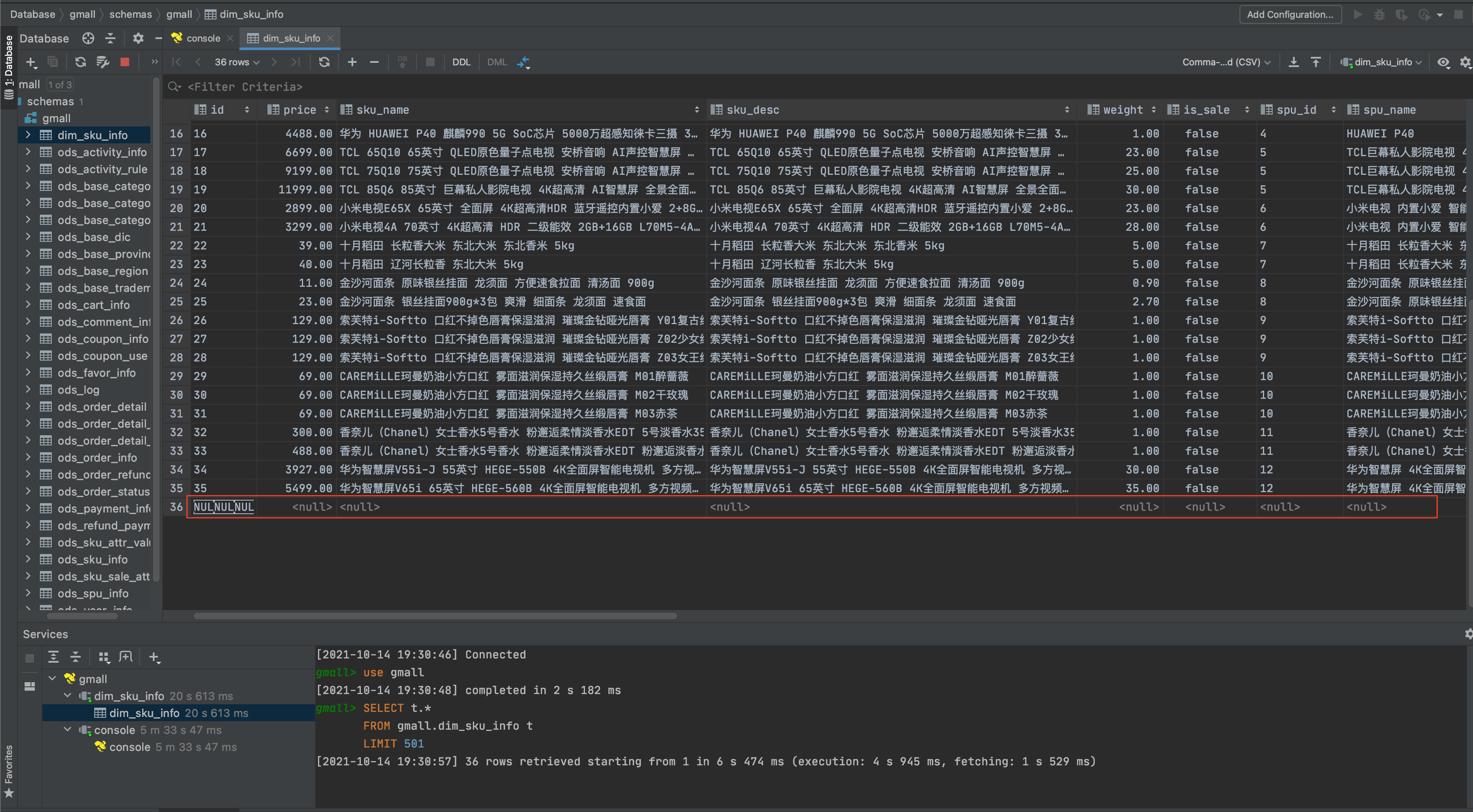Click the horizontal scrollbar under the data grid
The height and width of the screenshot is (812, 1473).
point(435,616)
